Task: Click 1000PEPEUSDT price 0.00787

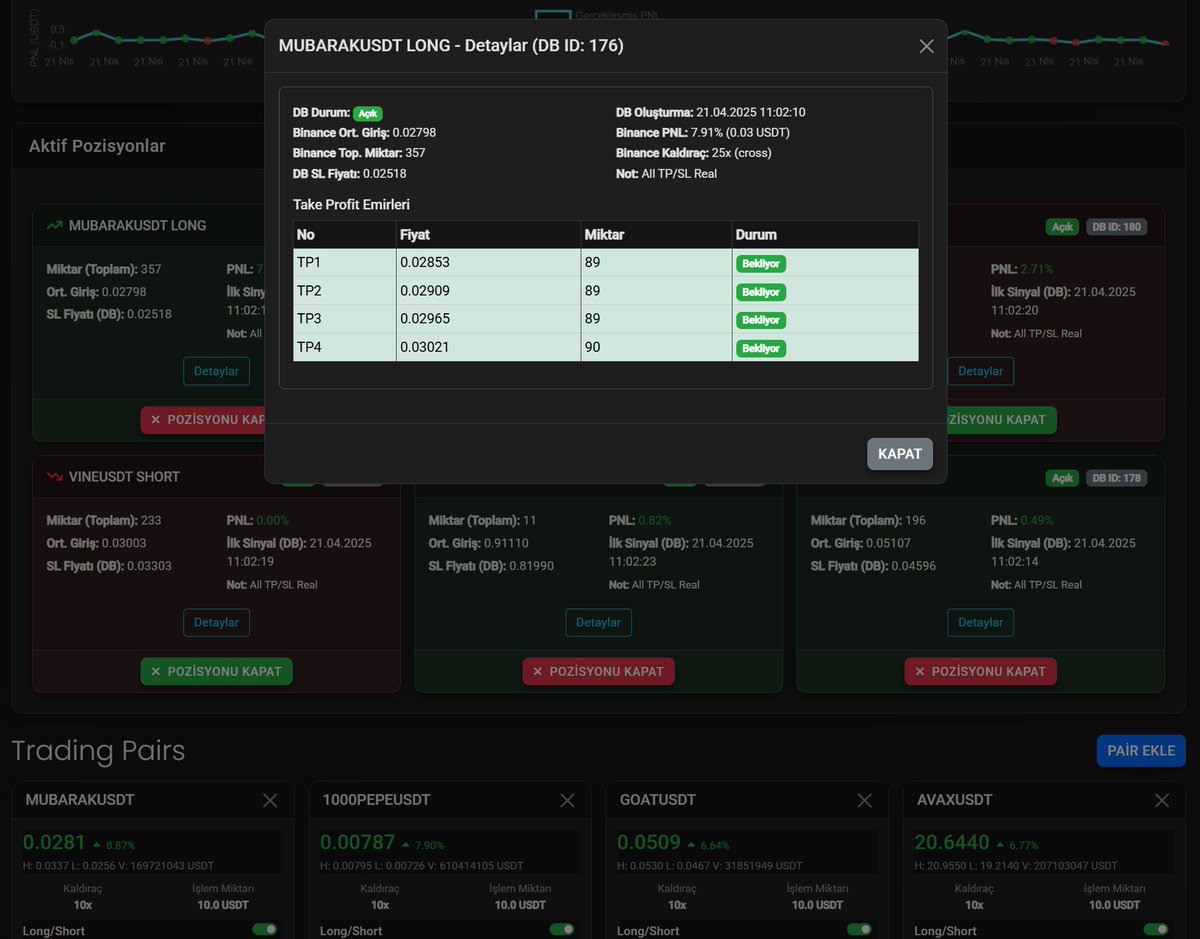Action: click(358, 843)
